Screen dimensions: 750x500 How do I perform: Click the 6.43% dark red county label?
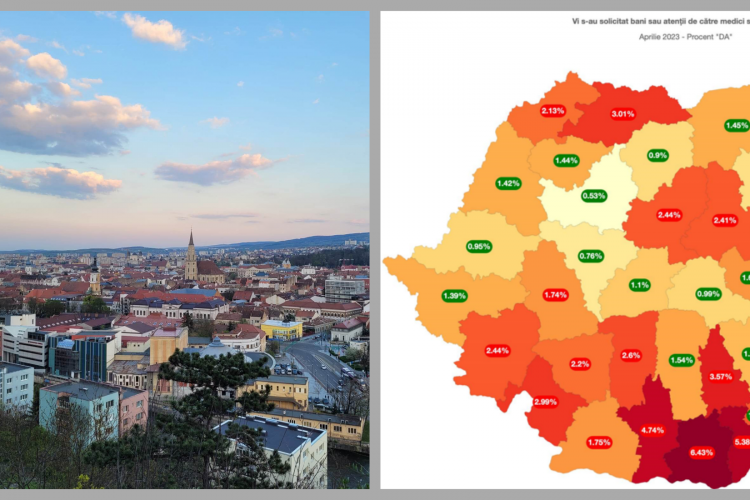702,453
